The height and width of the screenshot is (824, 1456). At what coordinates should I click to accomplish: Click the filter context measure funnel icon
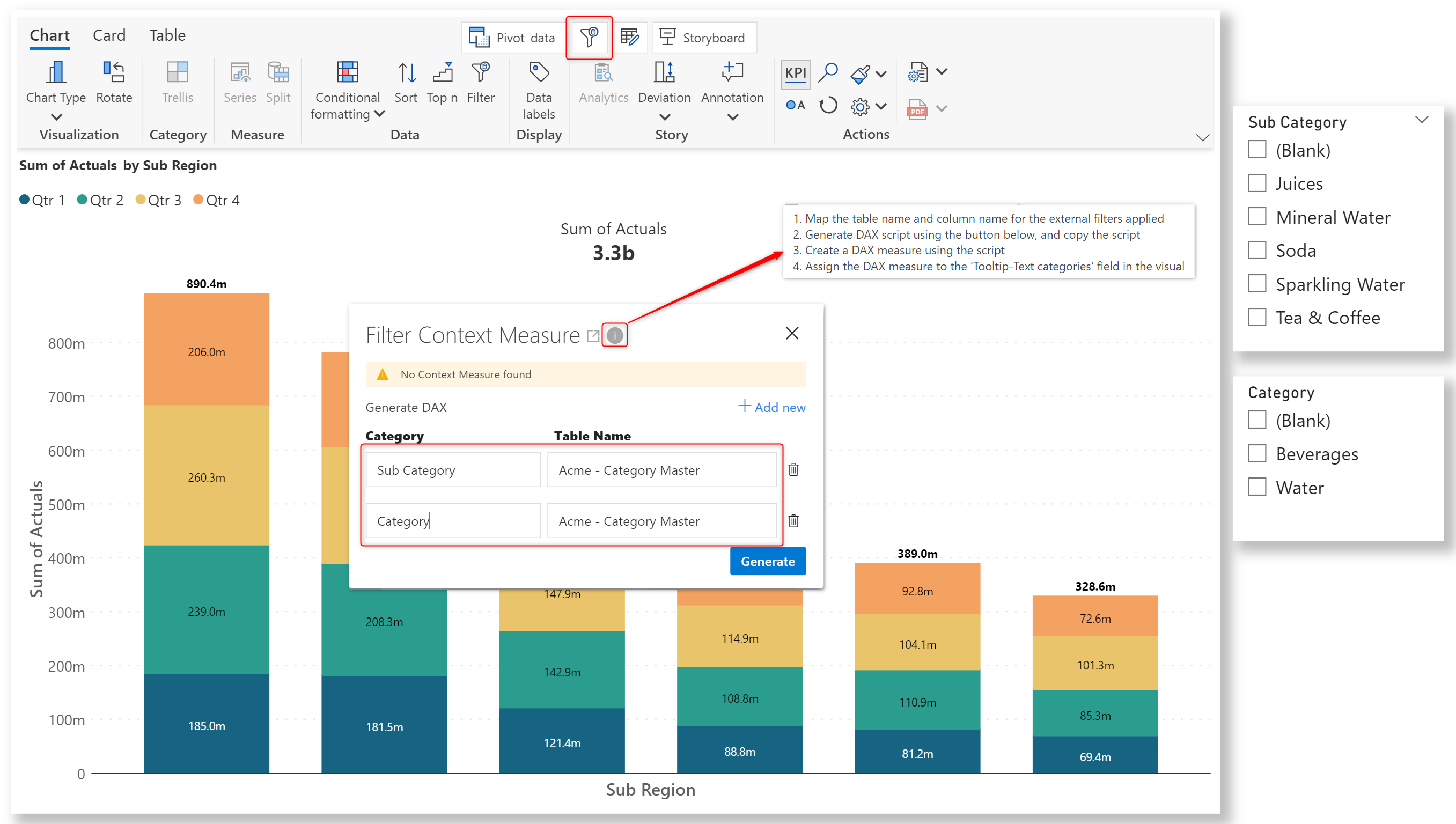point(589,38)
